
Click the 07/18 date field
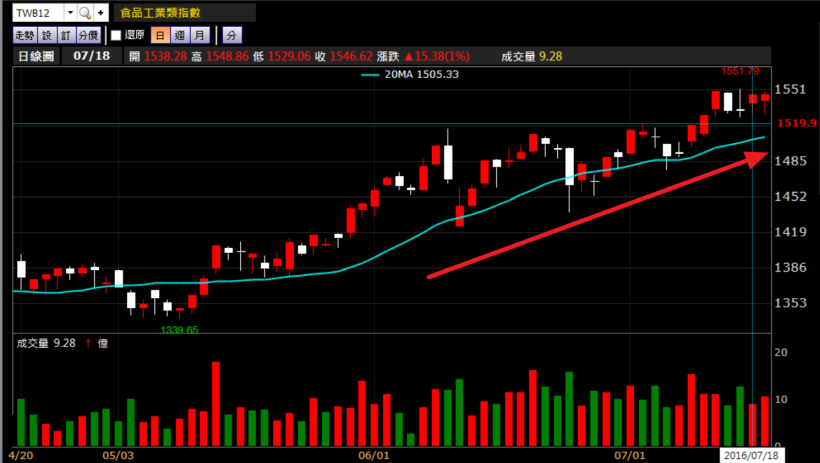click(92, 56)
